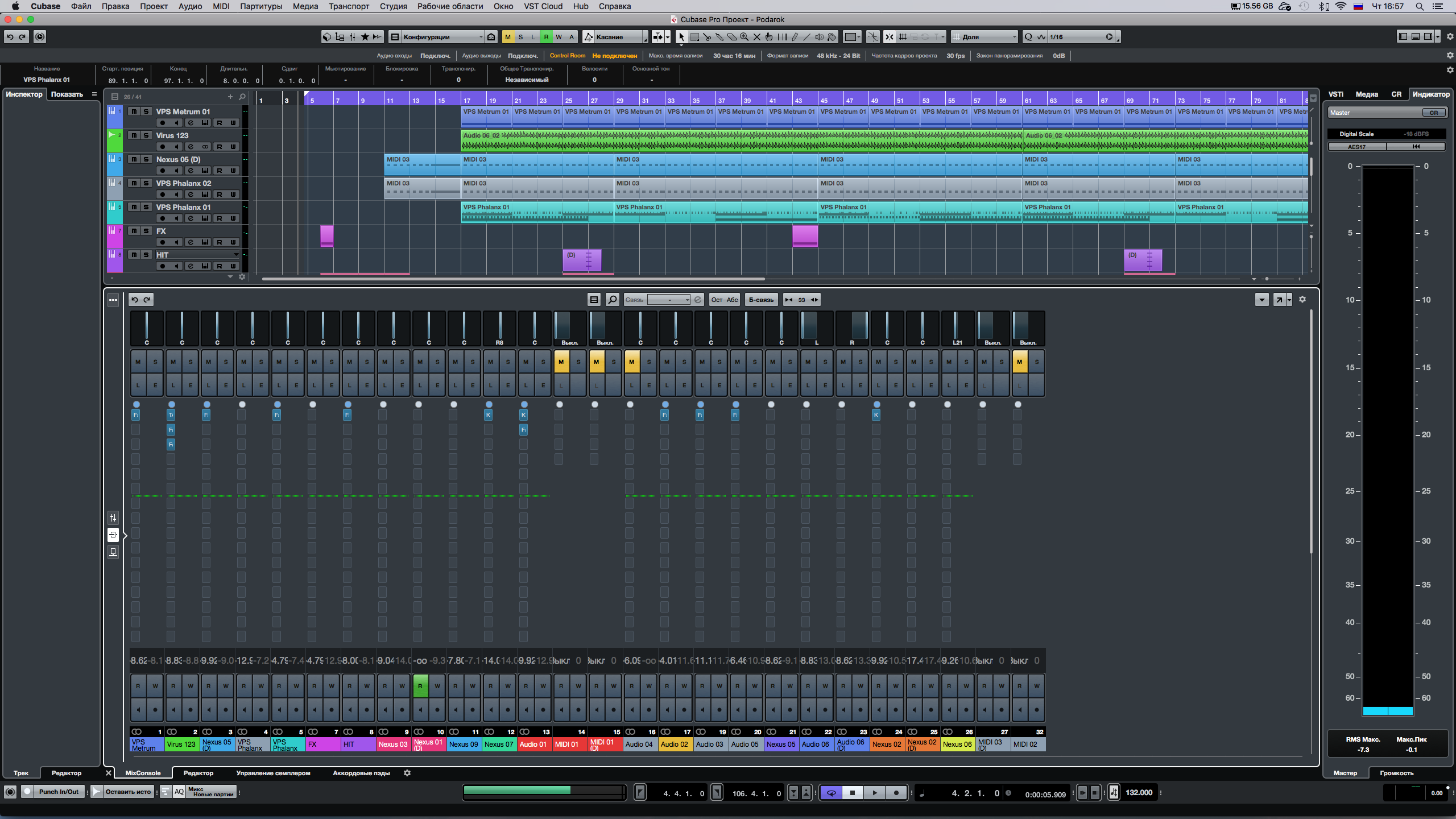Click the Object Selection arrow tool
The height and width of the screenshot is (819, 1456).
pyautogui.click(x=681, y=37)
